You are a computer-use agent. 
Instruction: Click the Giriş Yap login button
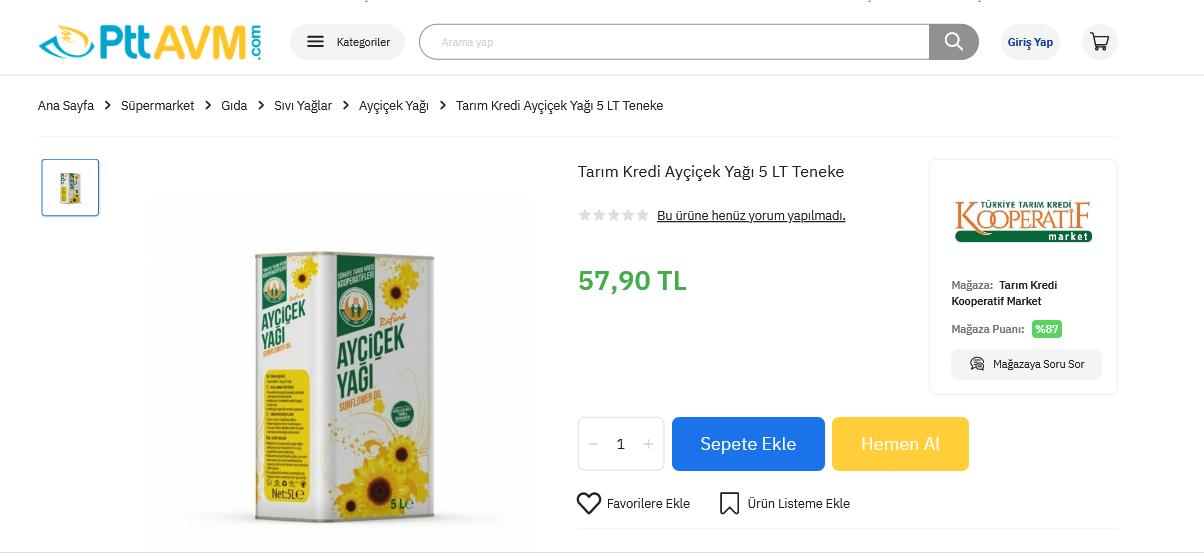(1030, 42)
